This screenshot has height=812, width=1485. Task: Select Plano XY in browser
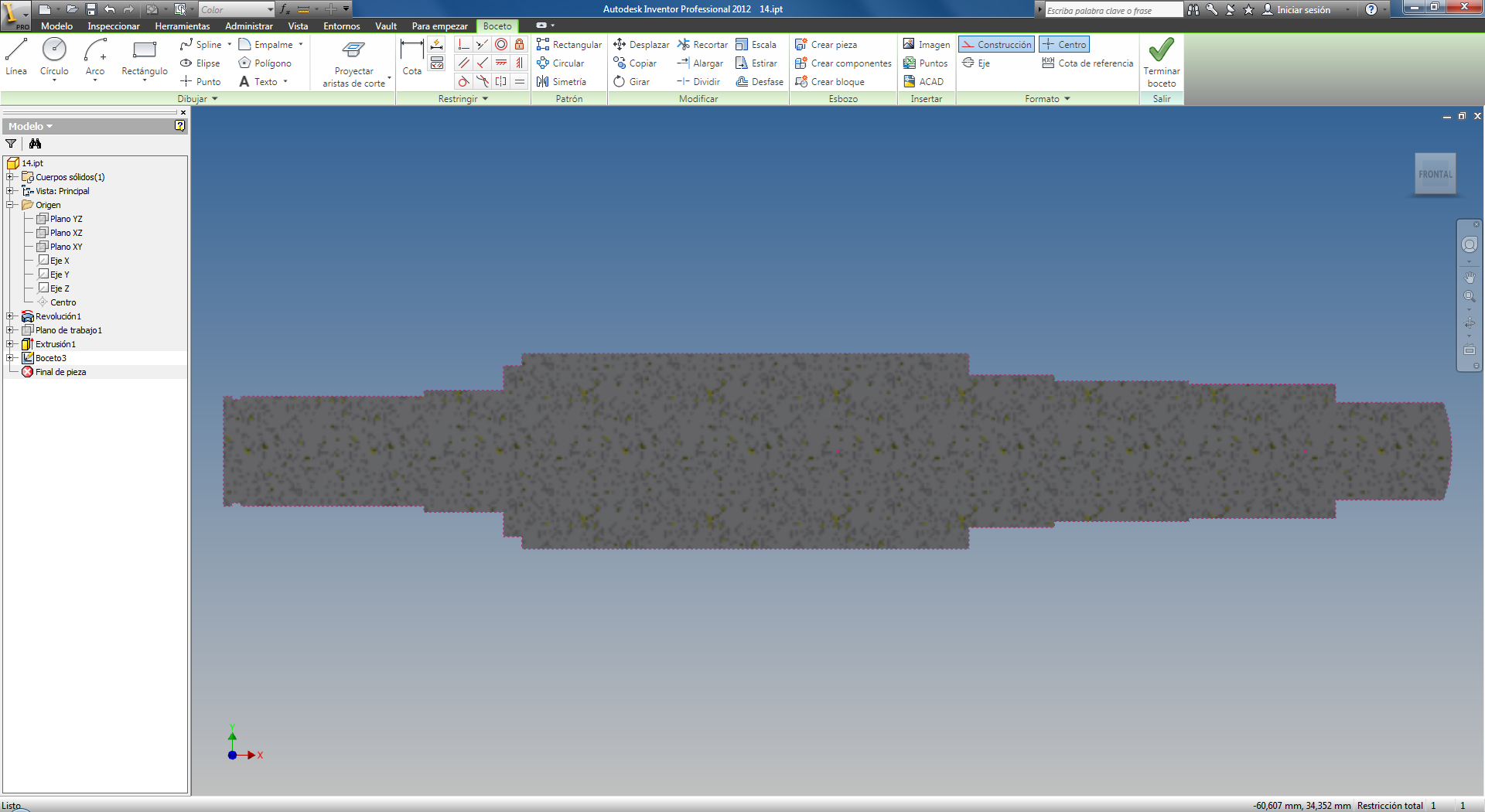[x=60, y=247]
